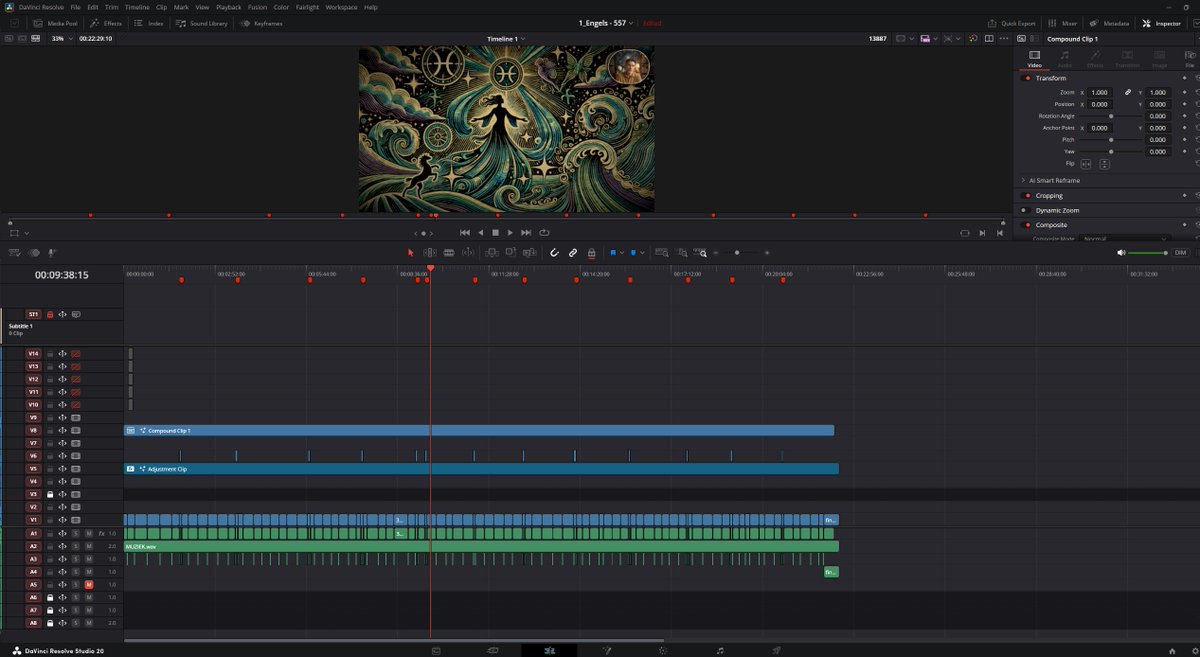Toggle the Dynamic Zoom enable switch
The height and width of the screenshot is (657, 1200).
pos(1026,210)
